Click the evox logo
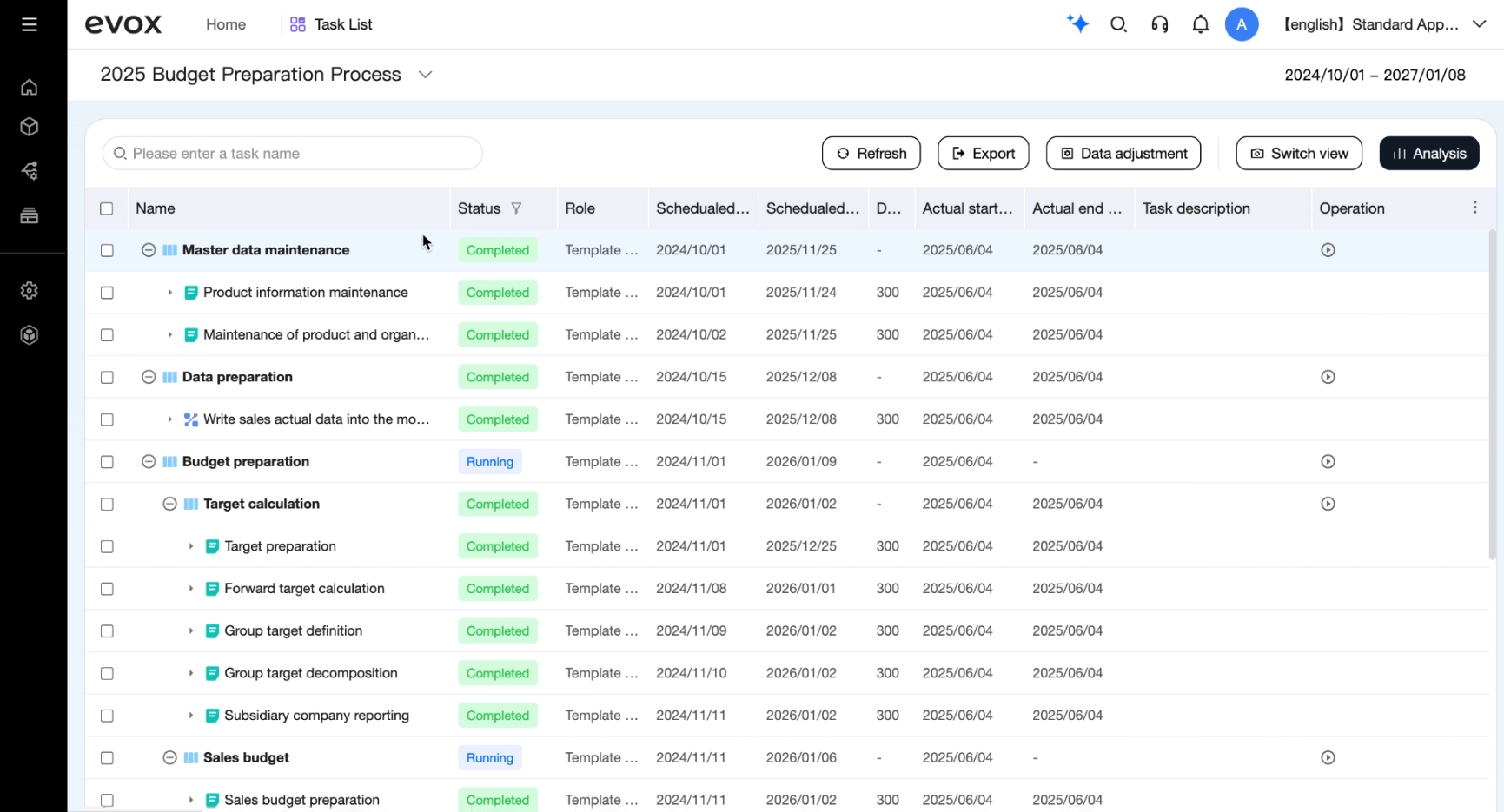Image resolution: width=1504 pixels, height=812 pixels. coord(123,24)
